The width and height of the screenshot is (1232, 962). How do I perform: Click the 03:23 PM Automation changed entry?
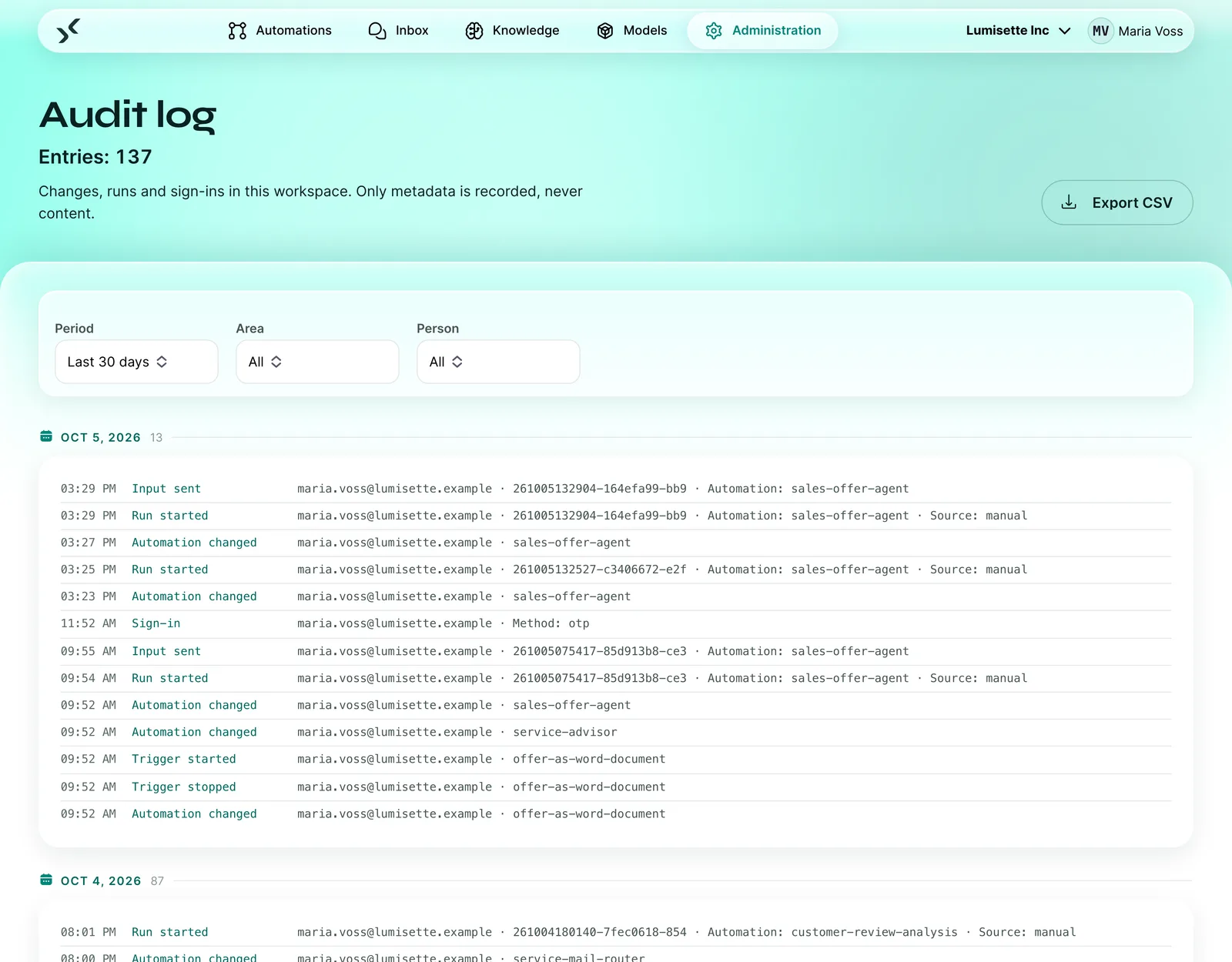tap(616, 596)
